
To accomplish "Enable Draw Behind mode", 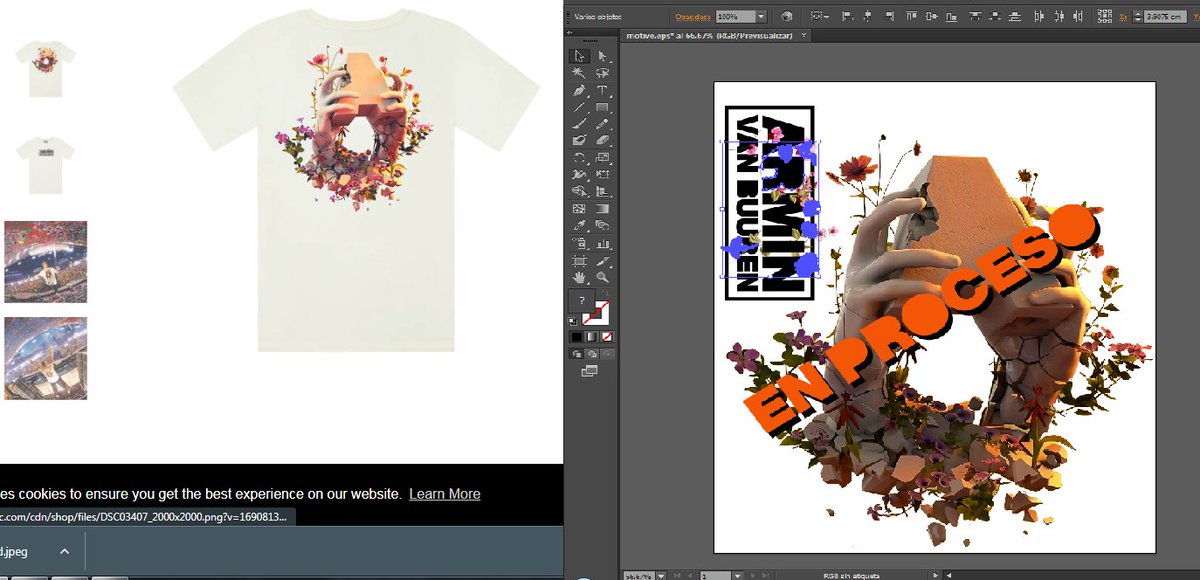I will click(x=592, y=353).
